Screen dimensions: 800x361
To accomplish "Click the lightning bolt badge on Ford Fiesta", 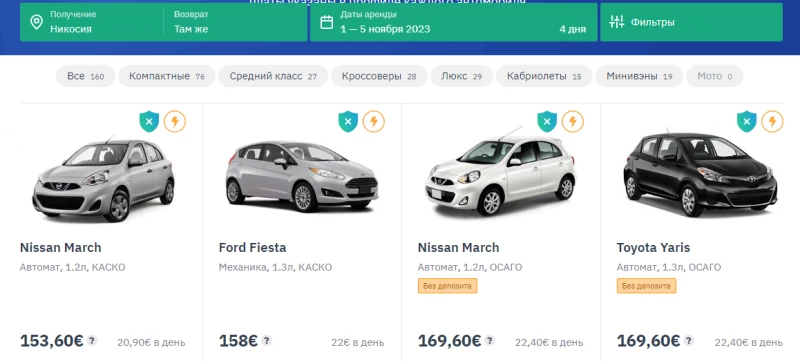I will tap(373, 122).
